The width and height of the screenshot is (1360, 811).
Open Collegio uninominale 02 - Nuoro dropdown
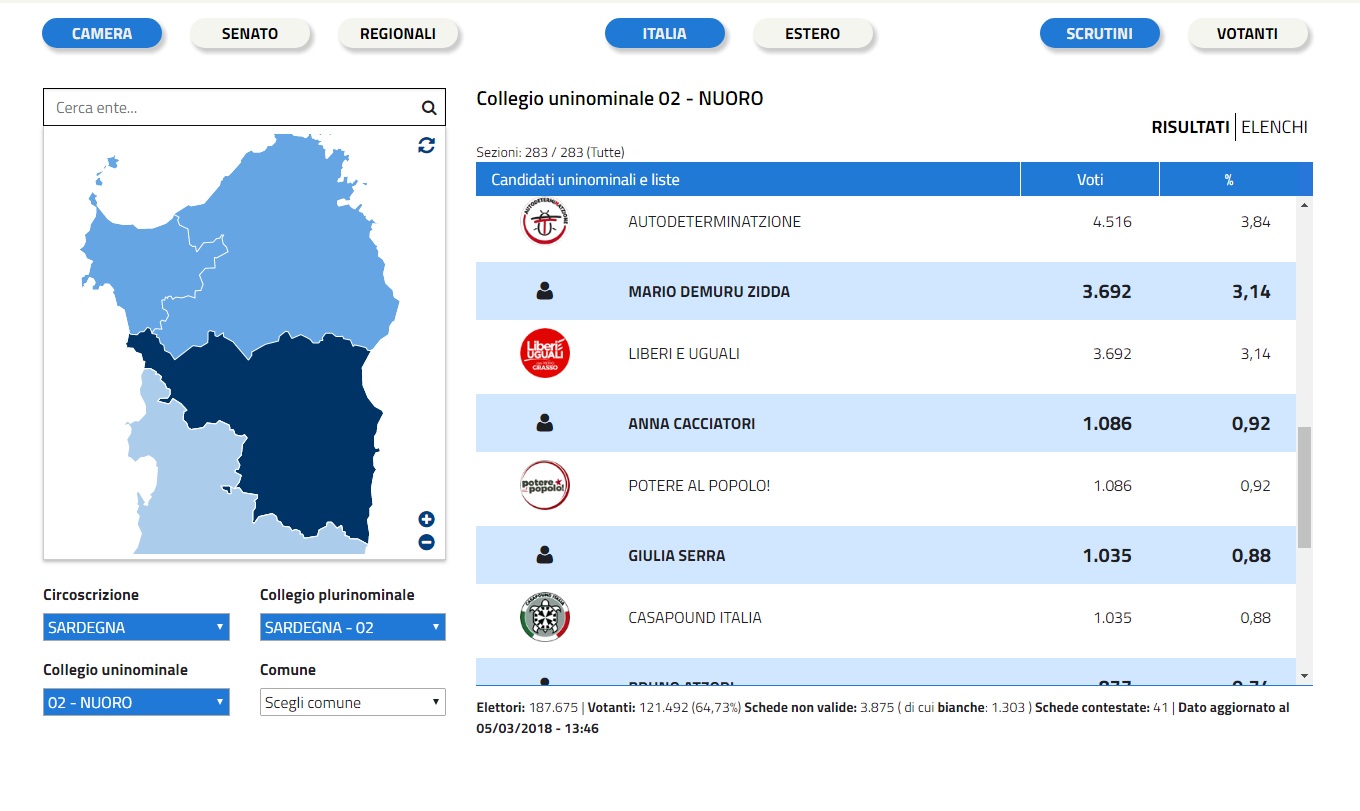click(136, 702)
